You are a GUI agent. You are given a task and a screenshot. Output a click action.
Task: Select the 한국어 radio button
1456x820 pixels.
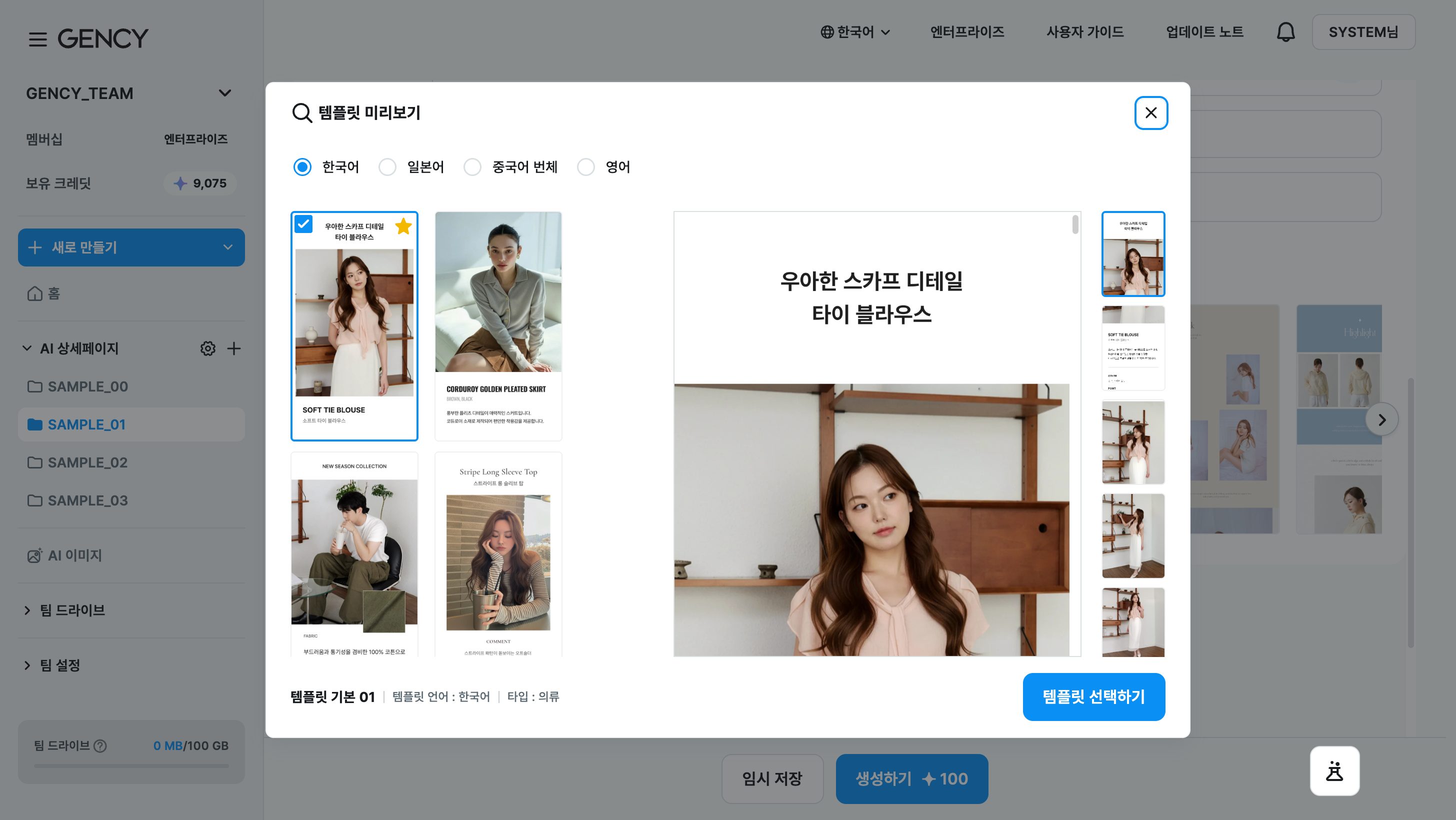pos(302,167)
